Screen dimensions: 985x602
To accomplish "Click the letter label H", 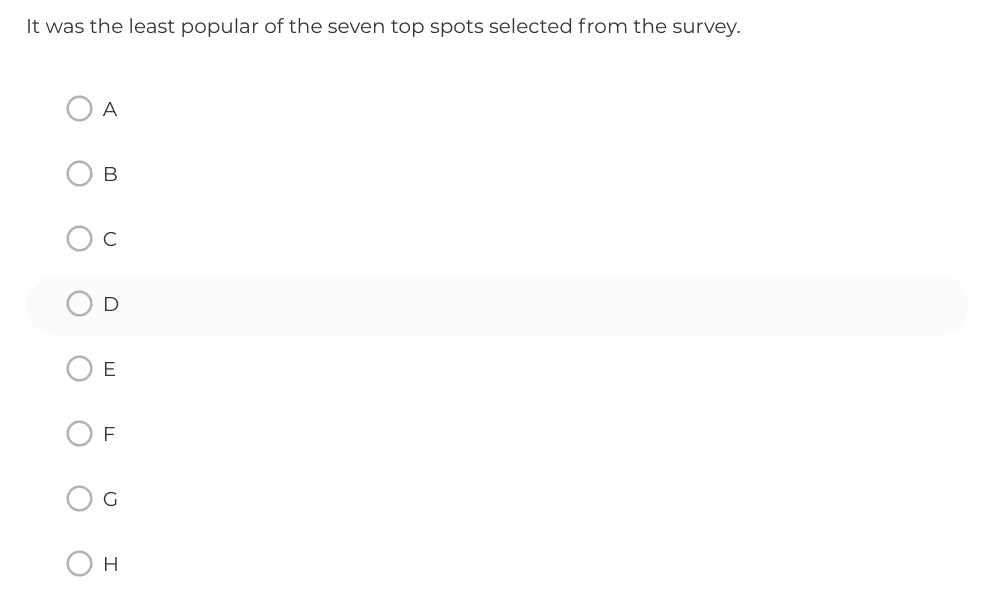I will 111,564.
